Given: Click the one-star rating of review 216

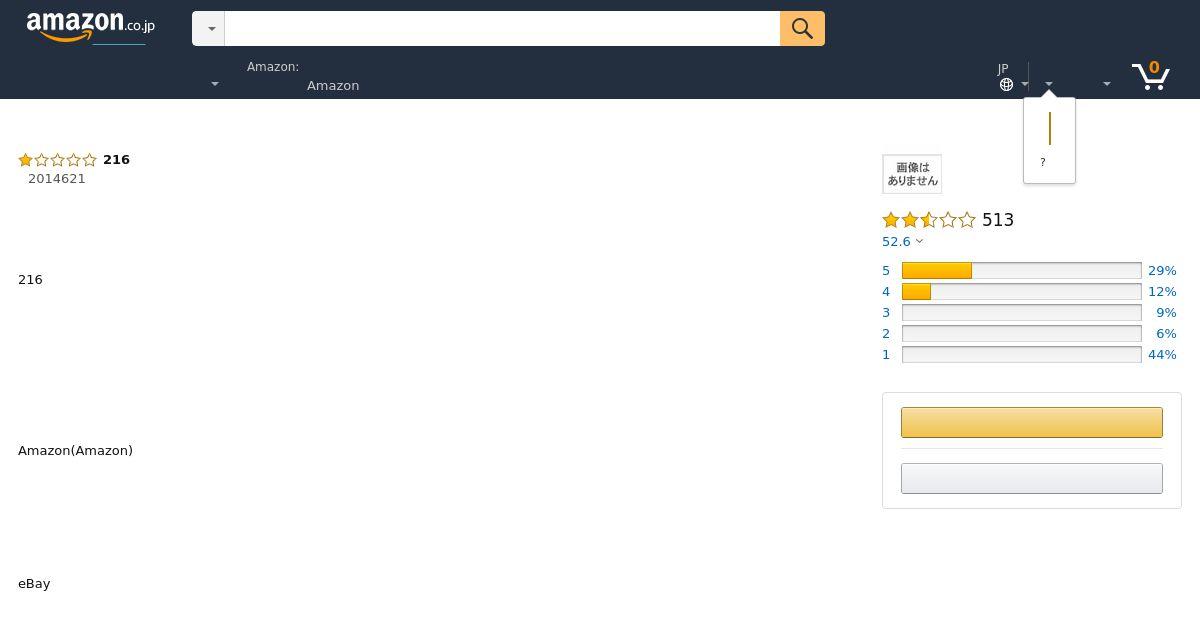Looking at the screenshot, I should pyautogui.click(x=57, y=160).
